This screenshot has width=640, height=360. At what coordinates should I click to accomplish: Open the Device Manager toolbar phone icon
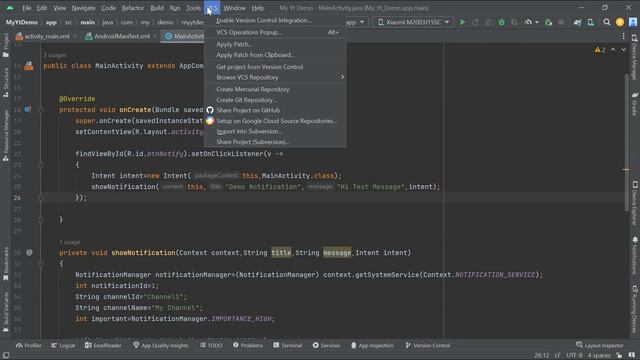pyautogui.click(x=591, y=22)
